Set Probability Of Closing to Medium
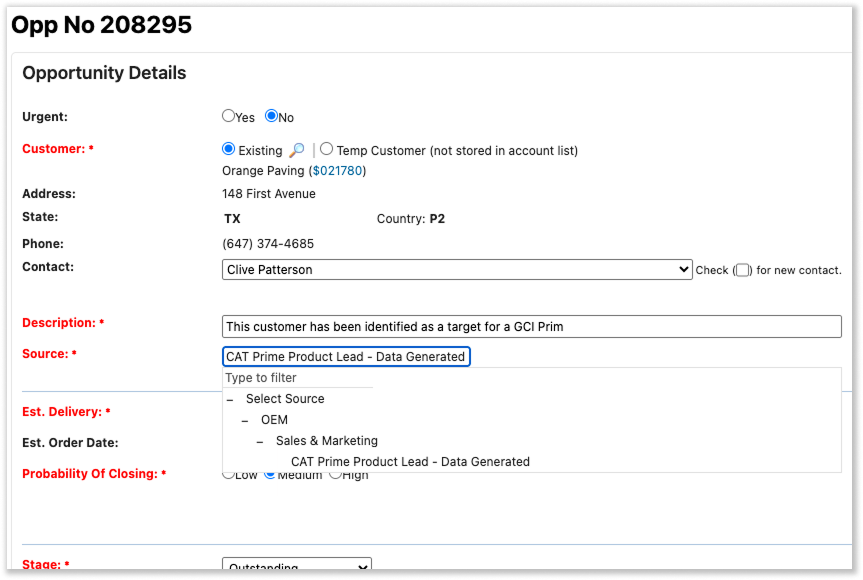The height and width of the screenshot is (580, 863). click(x=269, y=474)
